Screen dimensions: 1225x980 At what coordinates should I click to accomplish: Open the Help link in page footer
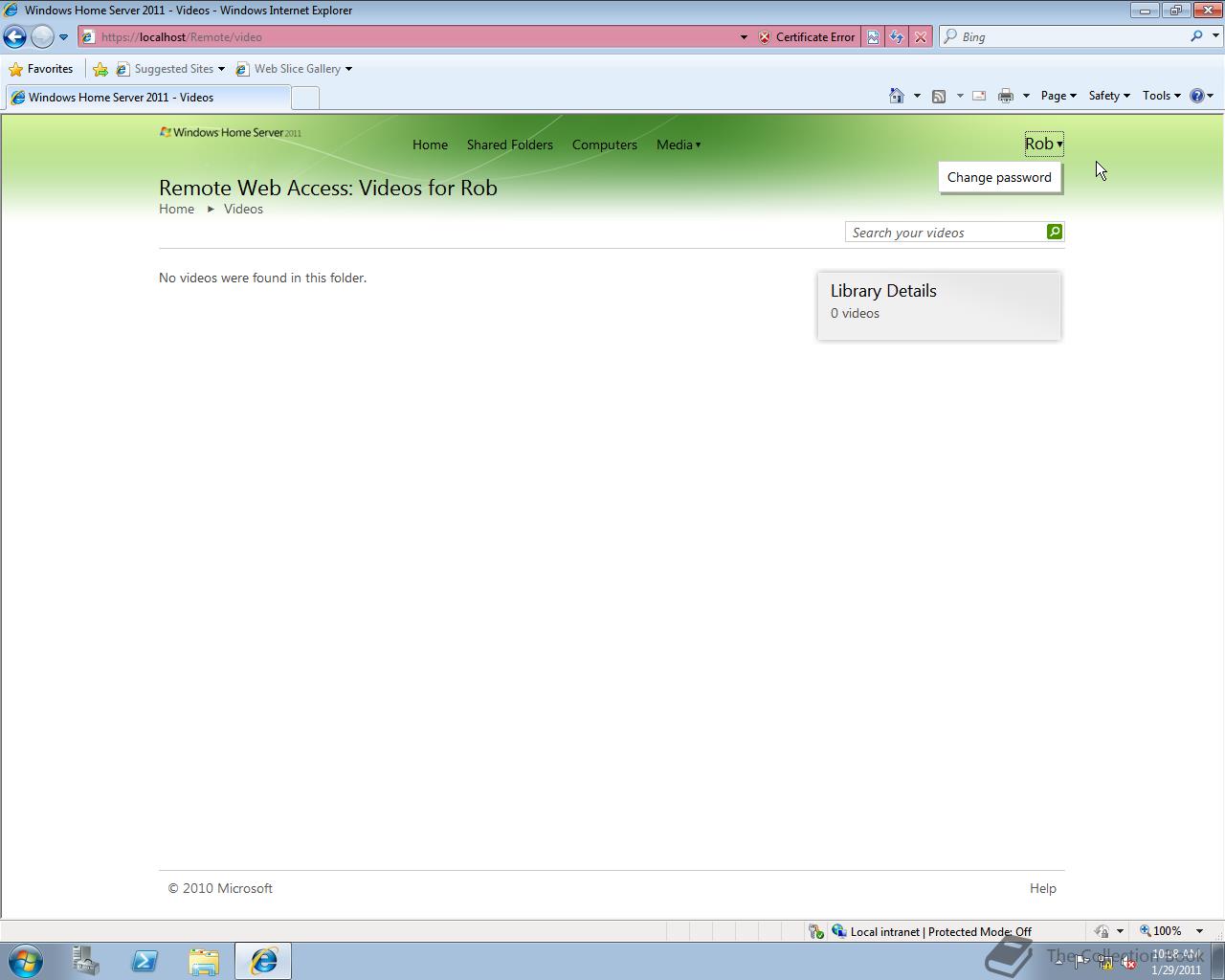(1043, 888)
